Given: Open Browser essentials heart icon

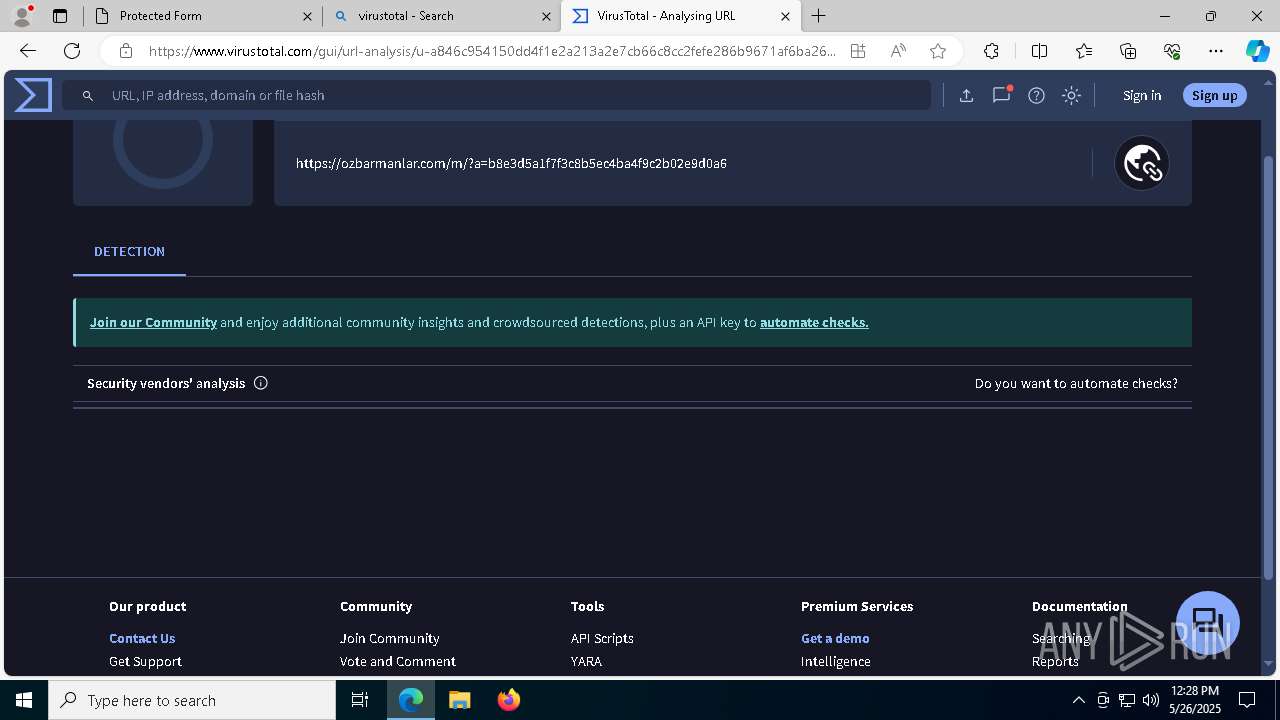Looking at the screenshot, I should (1172, 51).
